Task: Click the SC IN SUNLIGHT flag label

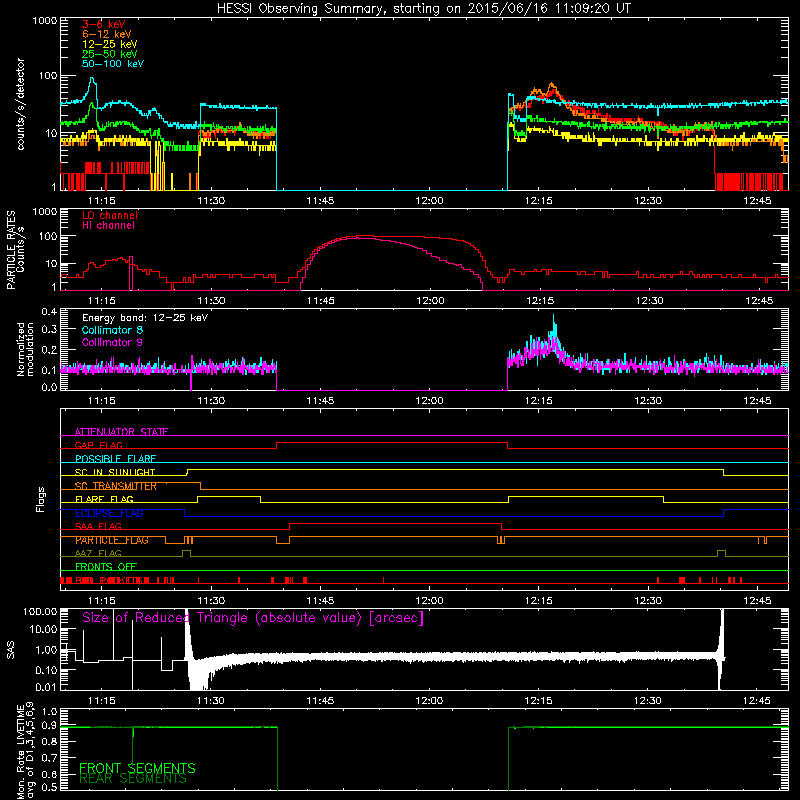Action: (x=115, y=472)
